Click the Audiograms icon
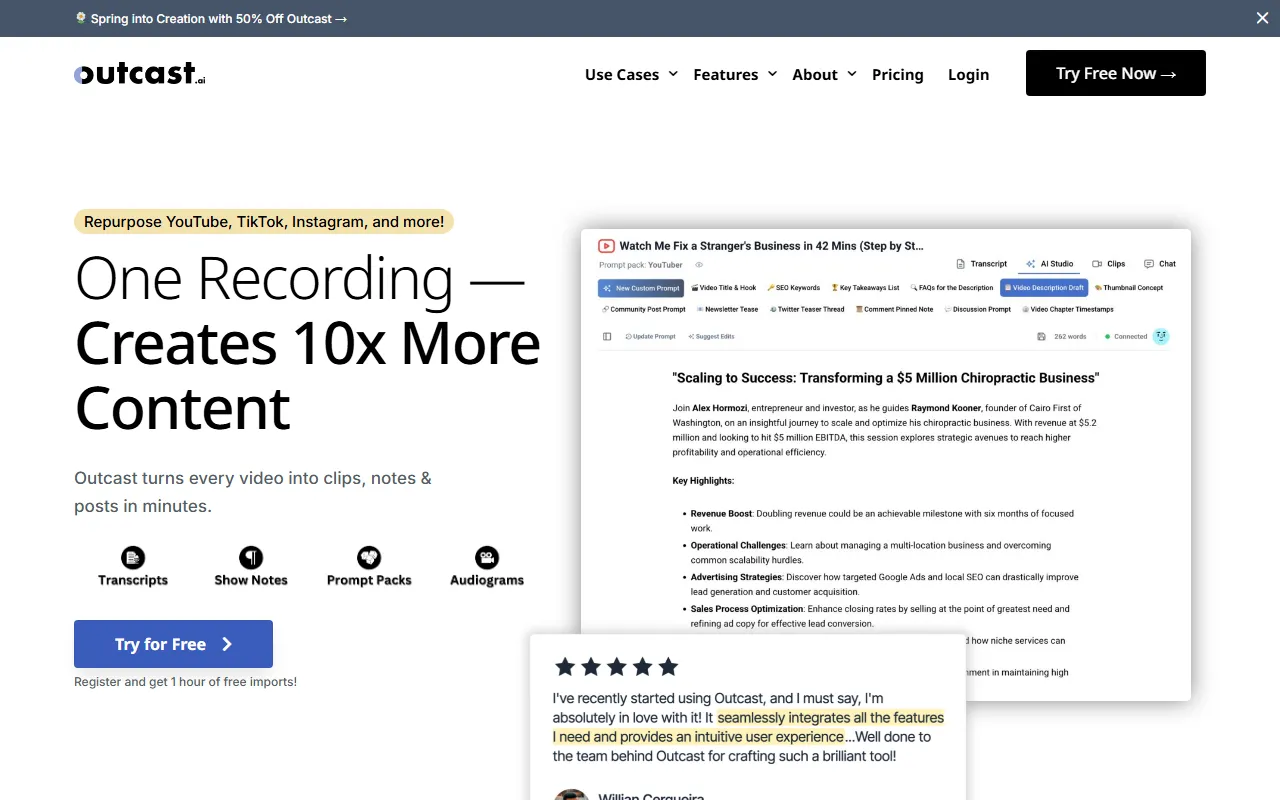 pos(487,558)
